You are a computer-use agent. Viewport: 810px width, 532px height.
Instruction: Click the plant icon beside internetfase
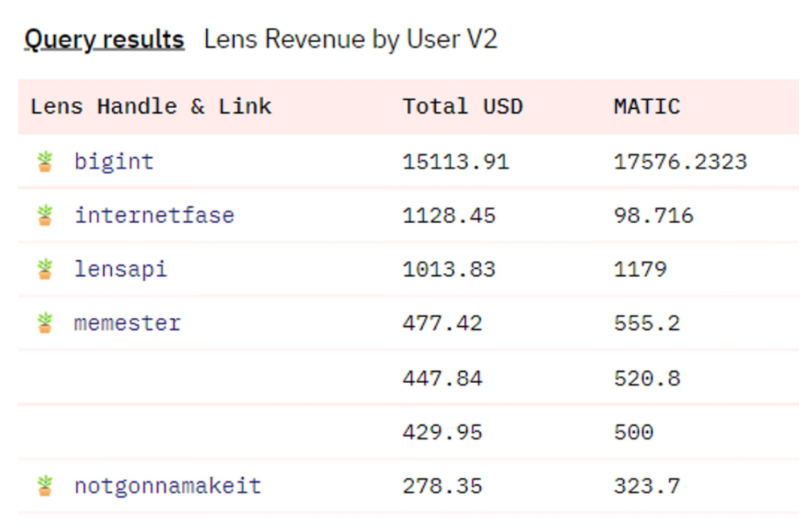click(x=45, y=215)
